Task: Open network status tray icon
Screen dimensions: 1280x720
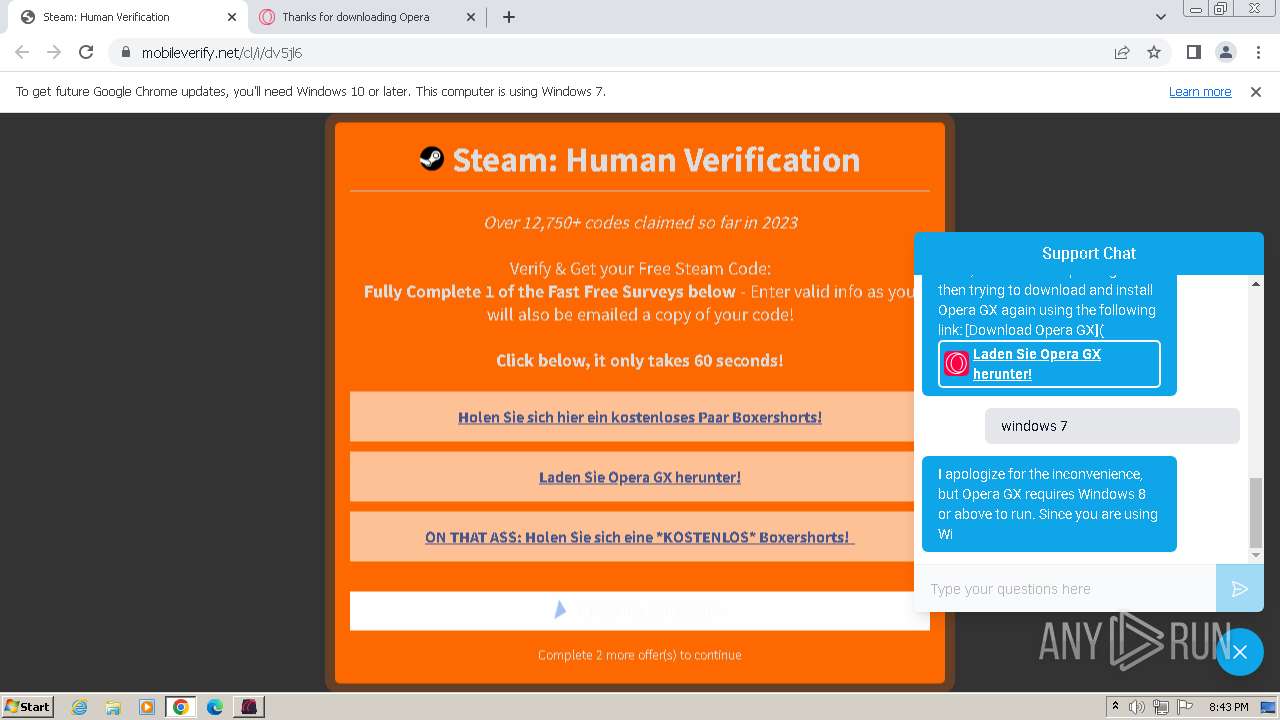Action: [x=1161, y=707]
